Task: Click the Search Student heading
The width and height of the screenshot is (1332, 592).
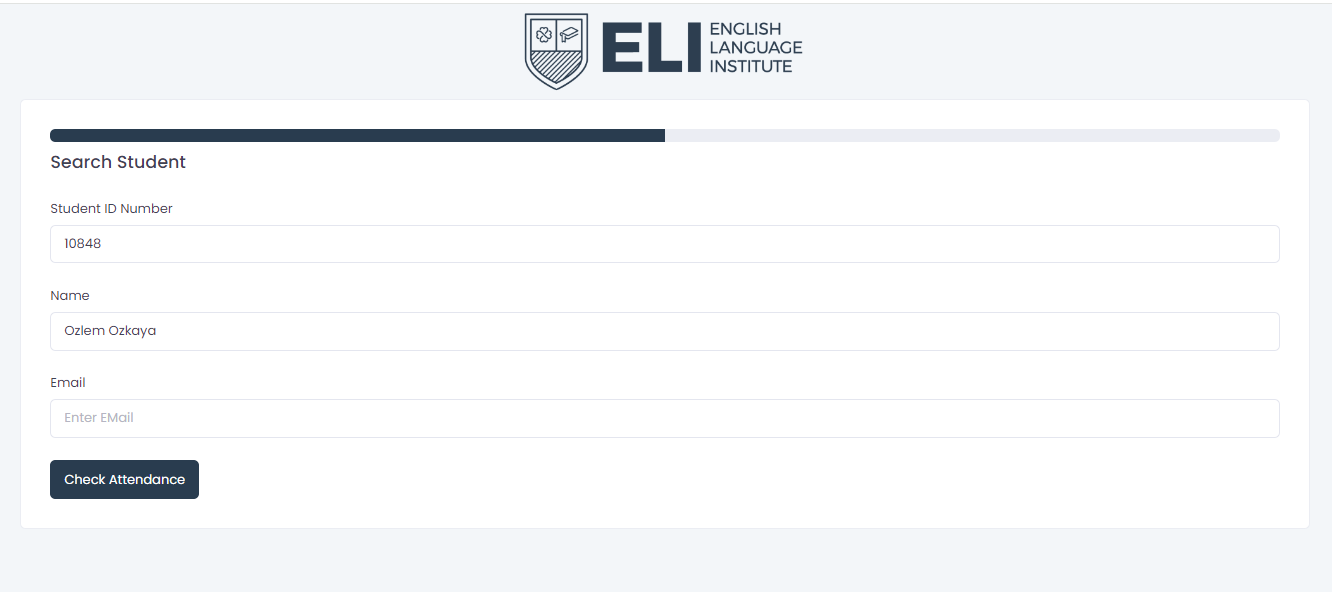Action: [x=118, y=162]
